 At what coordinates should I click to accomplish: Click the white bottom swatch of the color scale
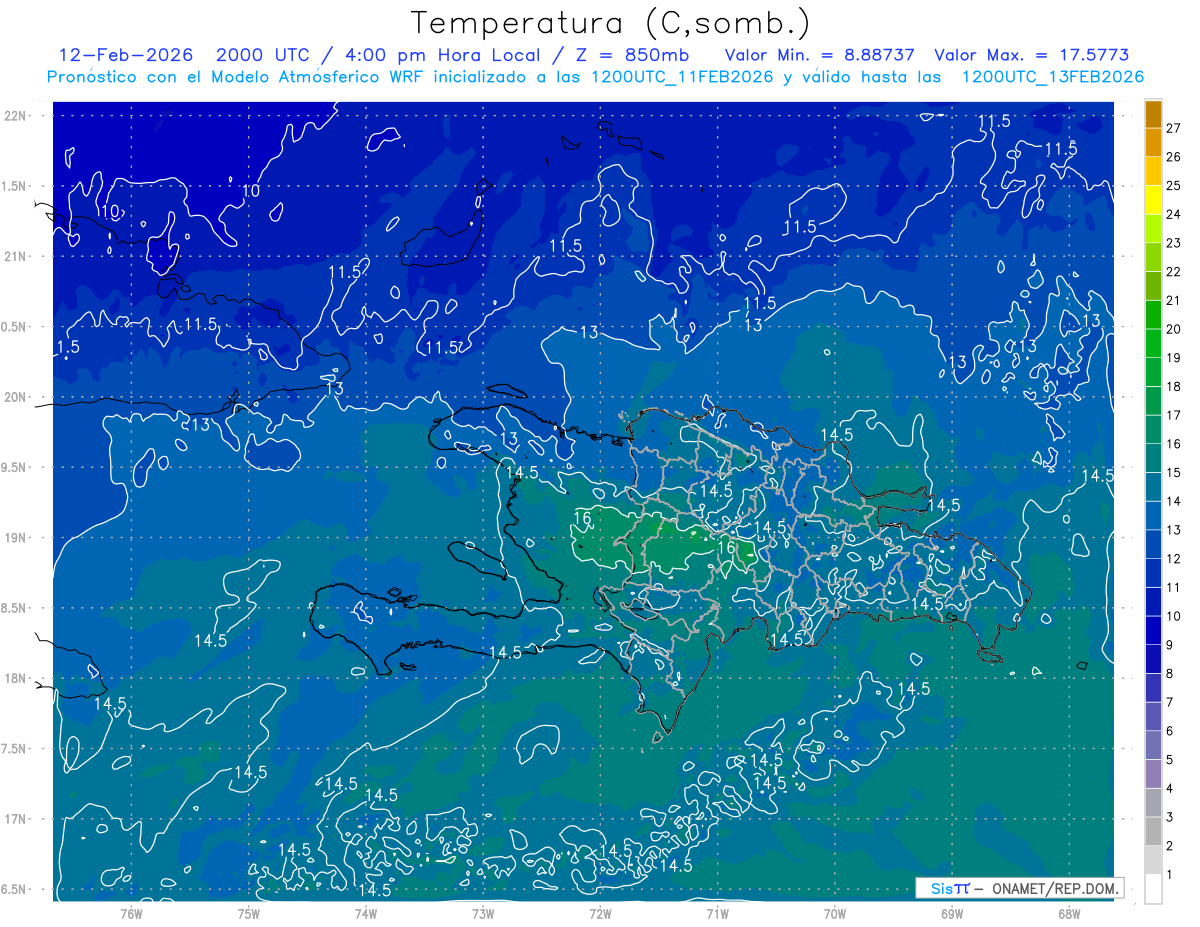pyautogui.click(x=1153, y=889)
